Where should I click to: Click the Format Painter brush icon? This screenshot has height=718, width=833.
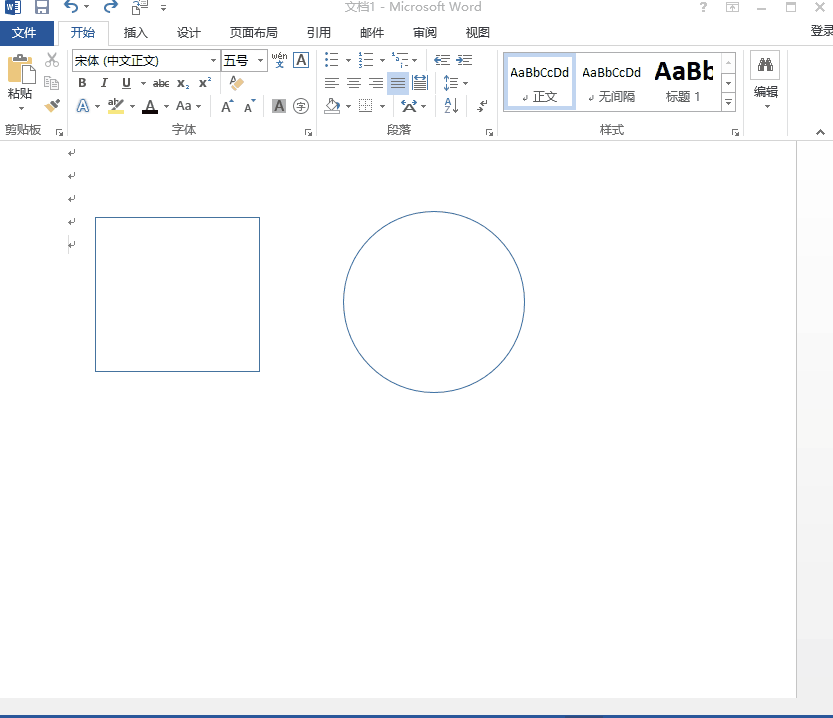pyautogui.click(x=52, y=105)
